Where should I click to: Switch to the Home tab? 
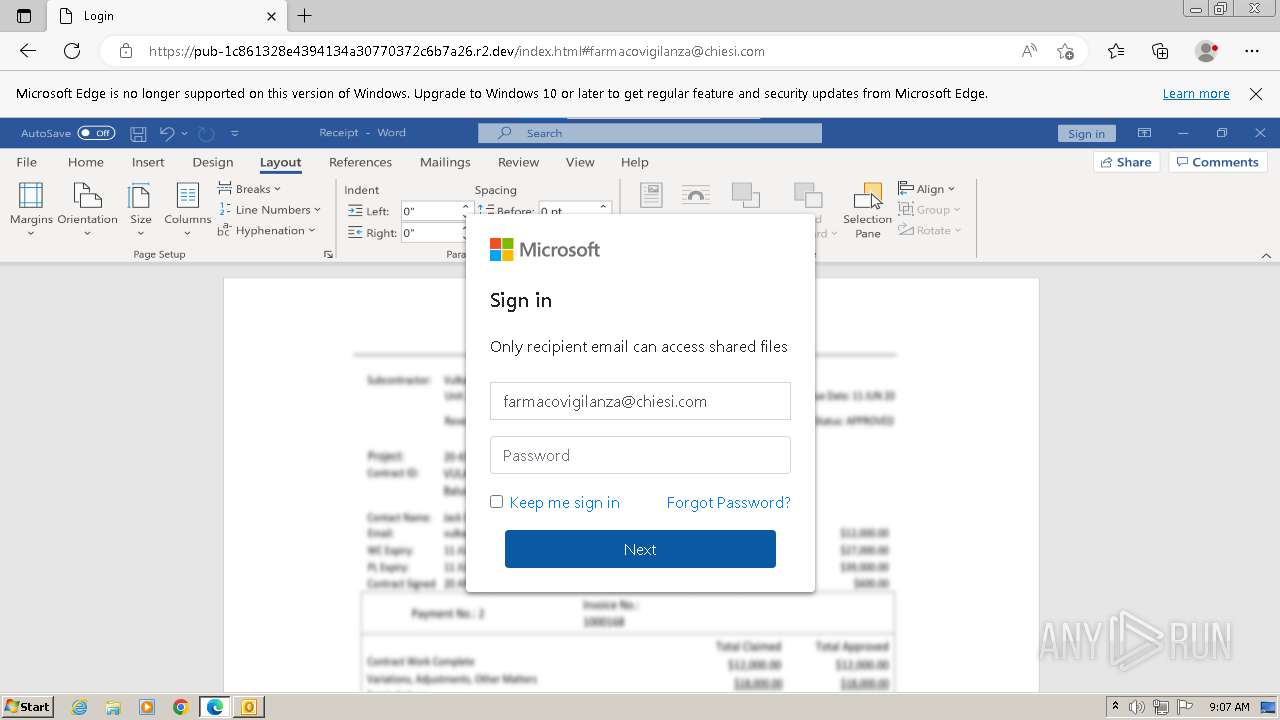pyautogui.click(x=86, y=162)
